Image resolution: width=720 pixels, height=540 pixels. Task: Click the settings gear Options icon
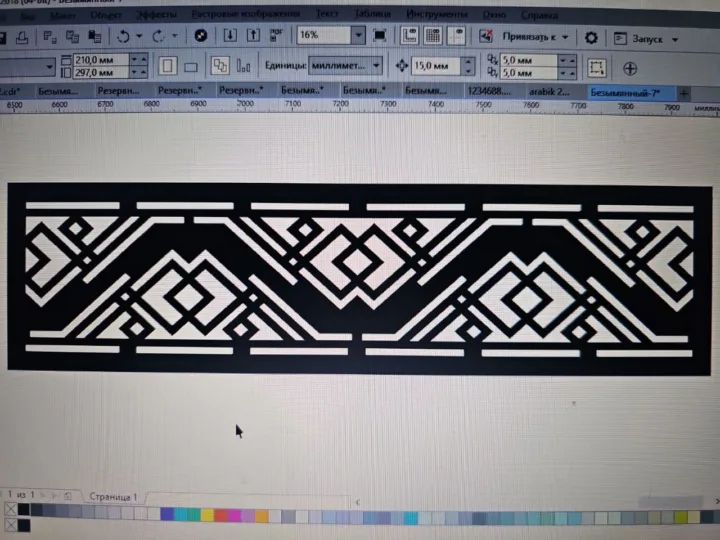591,38
